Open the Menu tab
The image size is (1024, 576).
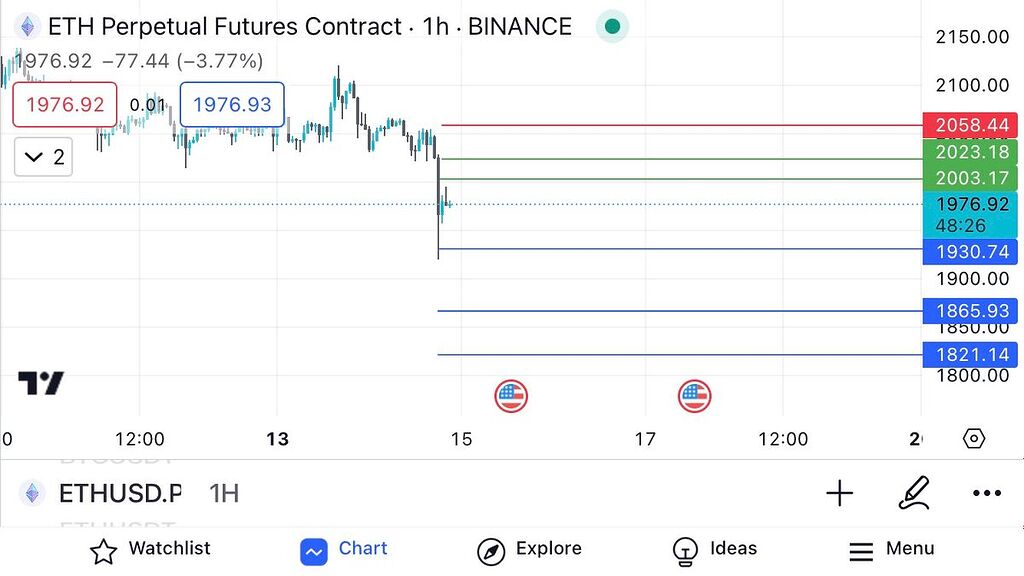tap(891, 549)
